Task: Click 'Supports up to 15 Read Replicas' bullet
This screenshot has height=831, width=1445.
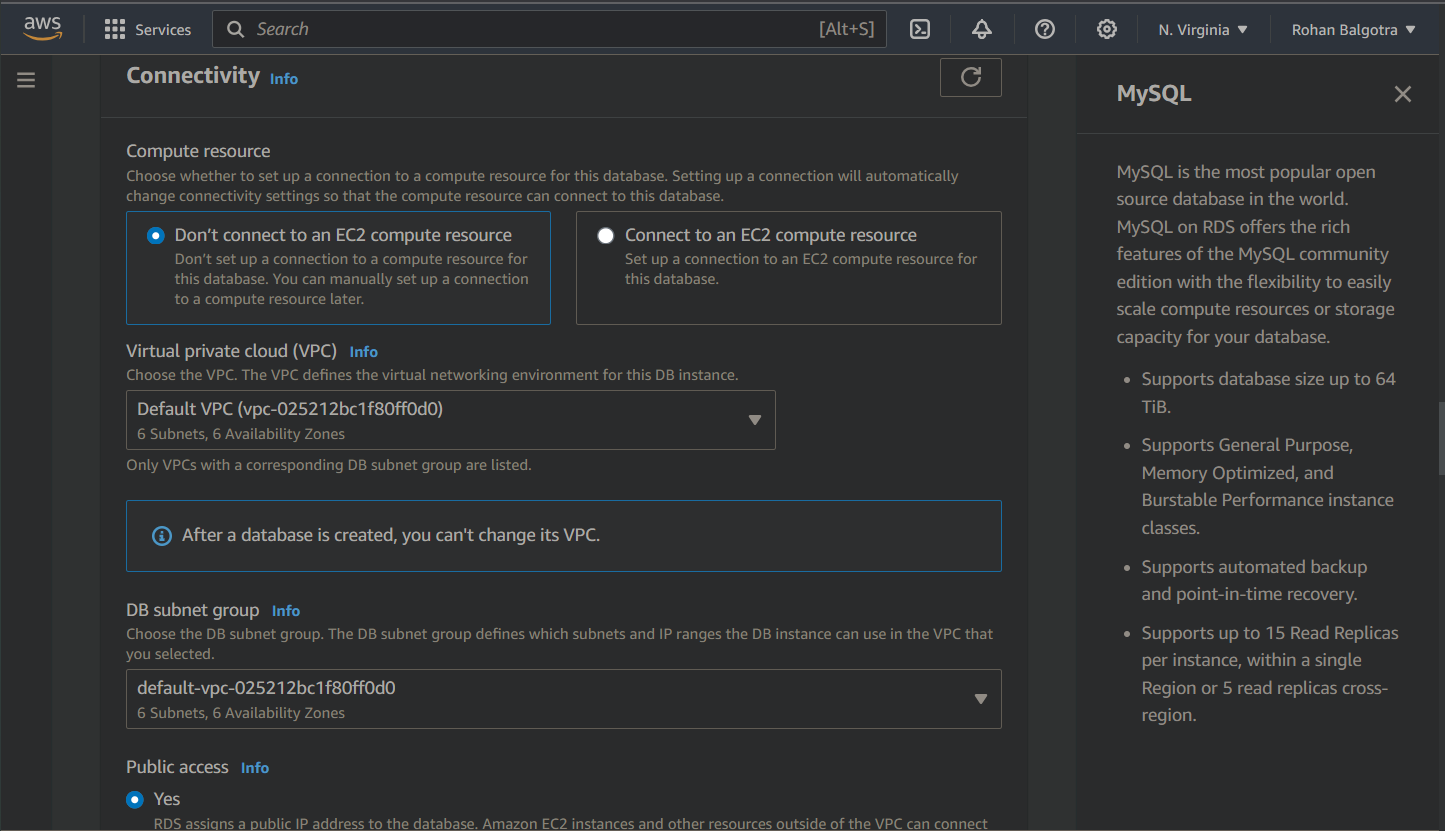Action: click(1270, 674)
